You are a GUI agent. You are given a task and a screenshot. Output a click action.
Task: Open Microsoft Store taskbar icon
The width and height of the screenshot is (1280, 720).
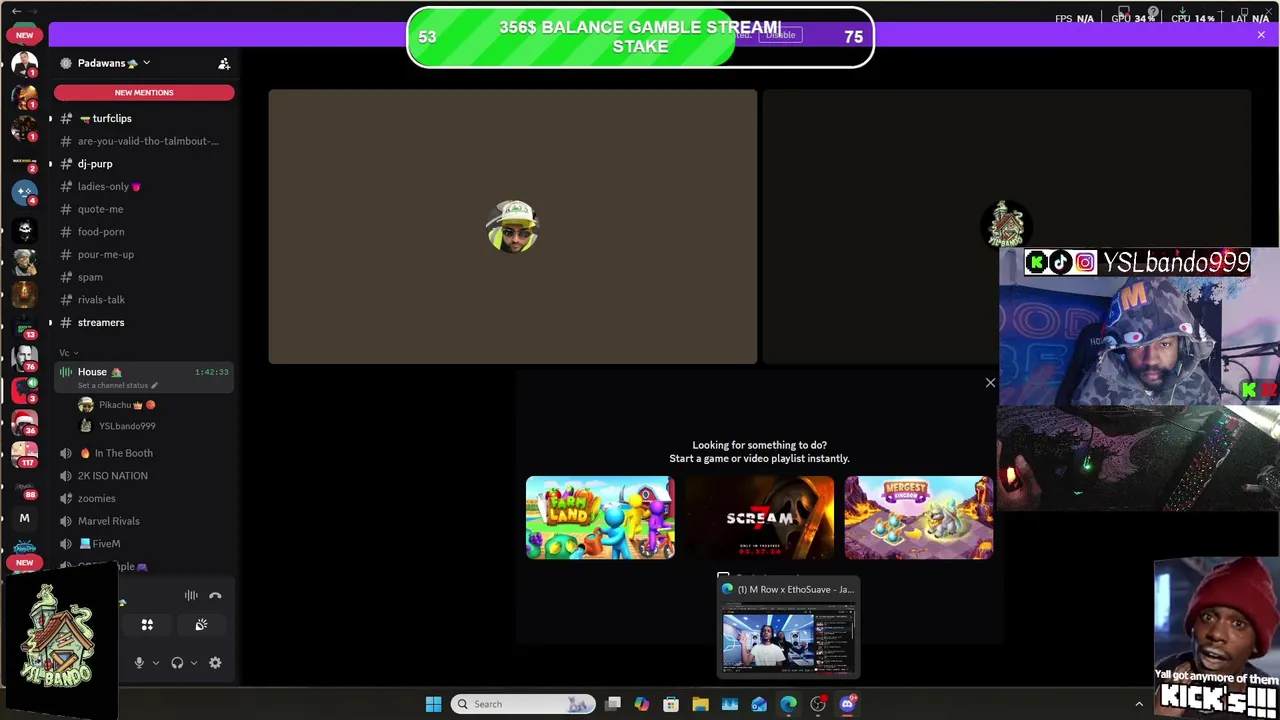(x=671, y=704)
